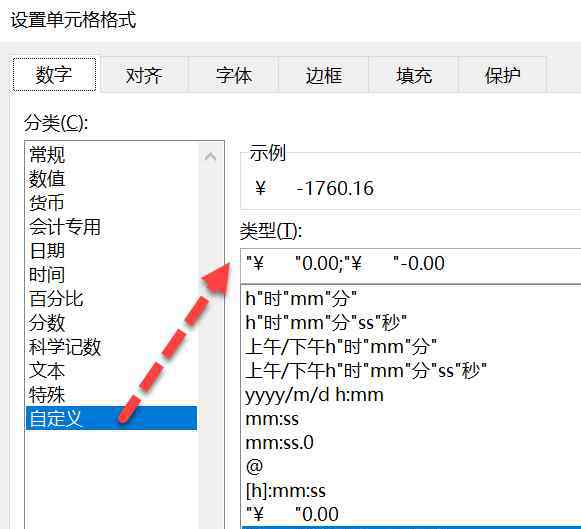Image resolution: width=581 pixels, height=529 pixels.
Task: Go to the 填充 tab
Action: [414, 74]
